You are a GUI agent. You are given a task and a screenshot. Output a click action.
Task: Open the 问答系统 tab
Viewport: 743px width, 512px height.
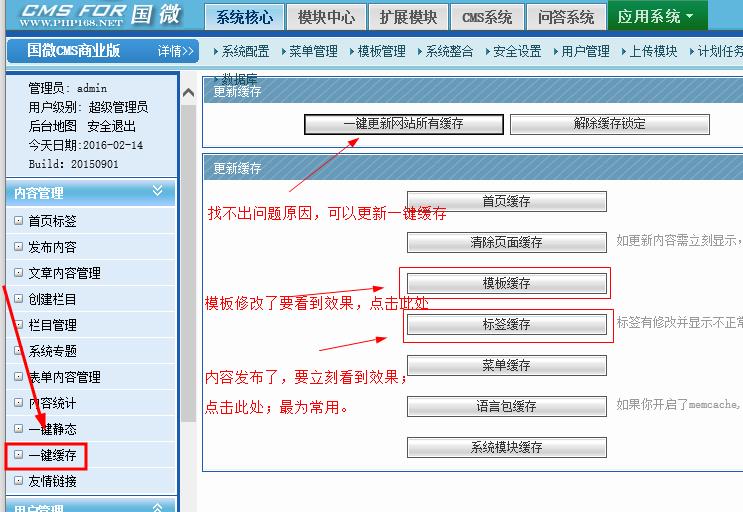(565, 17)
